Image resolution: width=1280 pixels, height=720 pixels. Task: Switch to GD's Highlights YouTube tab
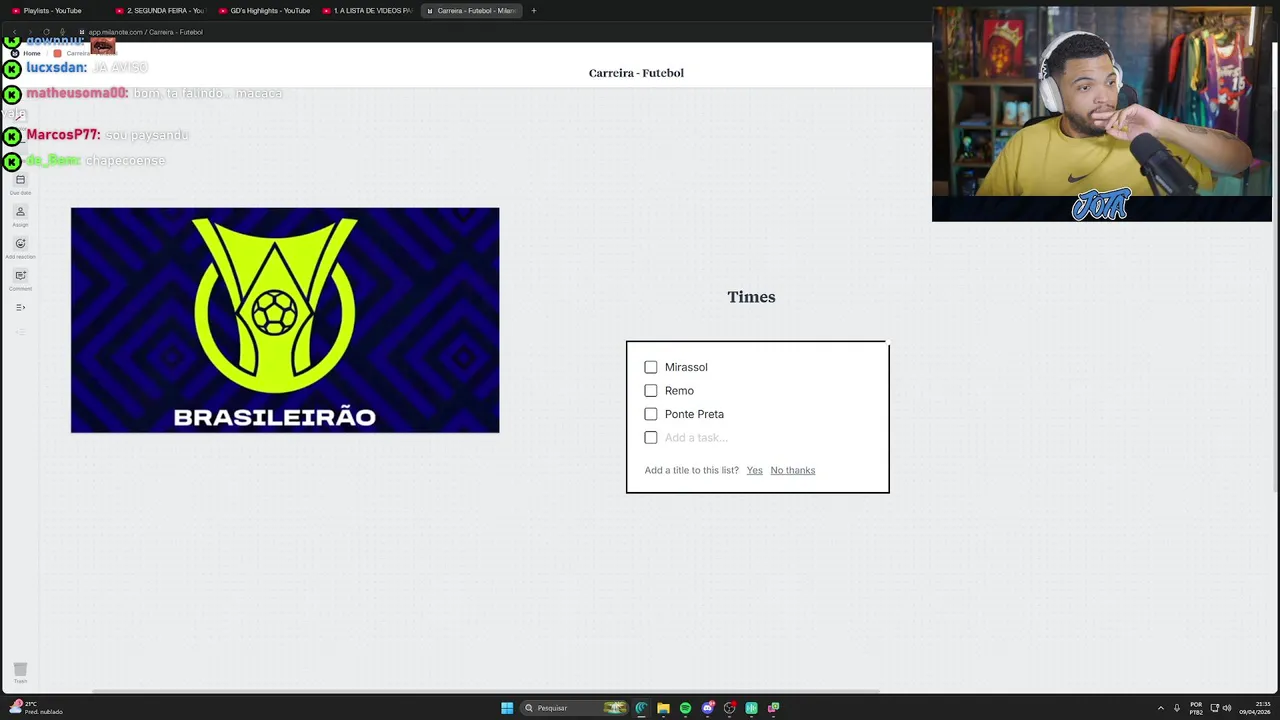coord(265,11)
